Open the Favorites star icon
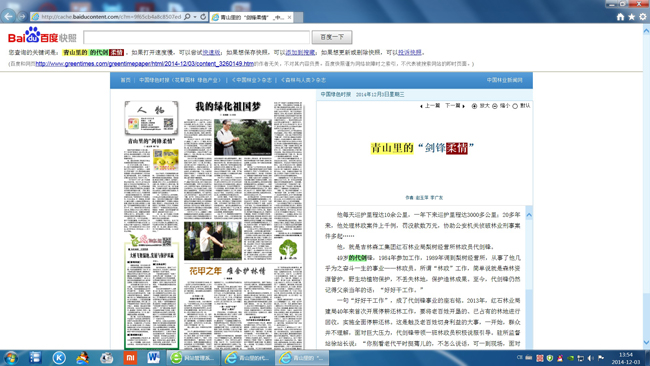650x366 pixels. coord(631,17)
